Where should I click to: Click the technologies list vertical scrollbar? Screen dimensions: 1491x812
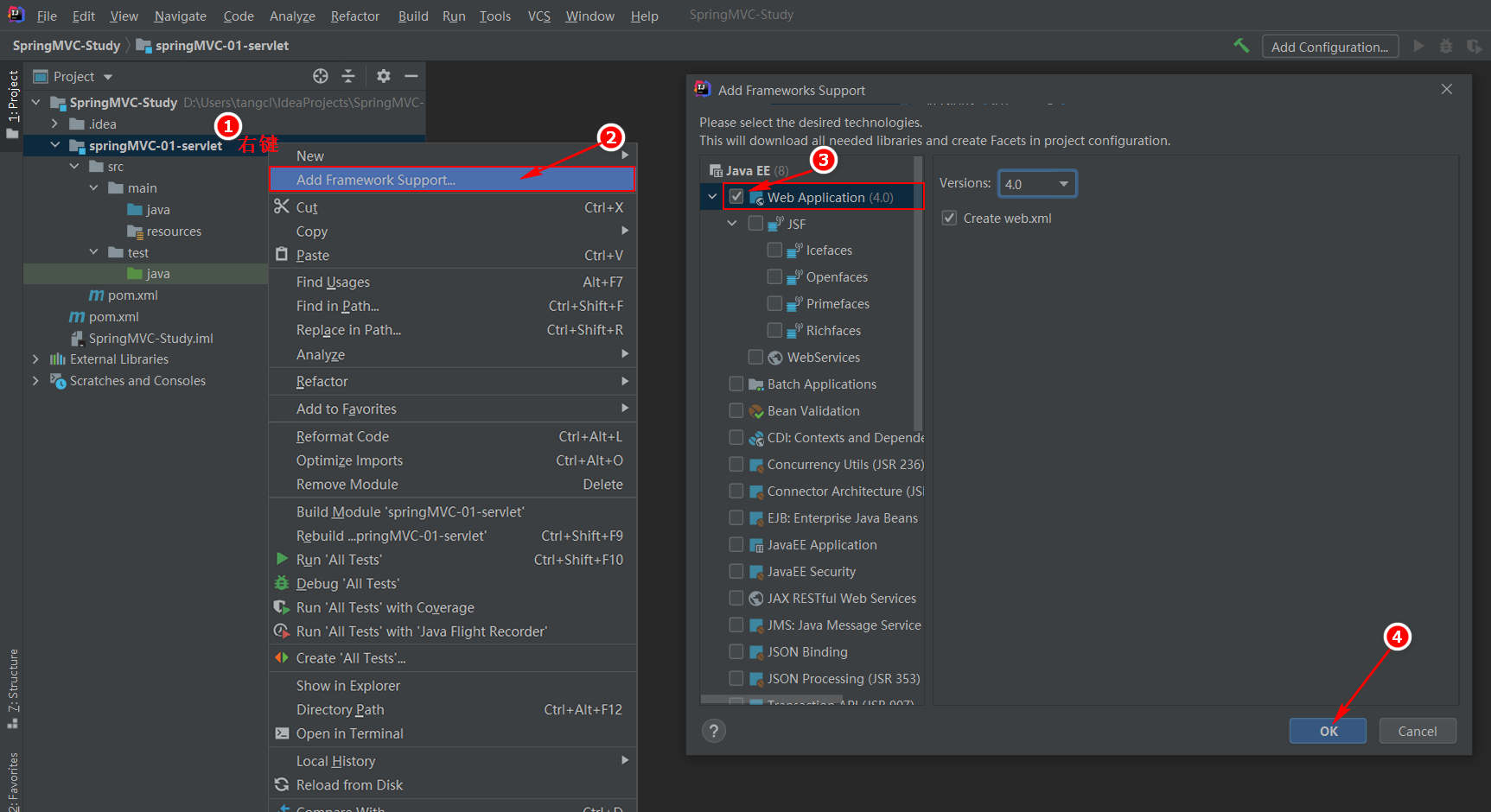pos(918,294)
